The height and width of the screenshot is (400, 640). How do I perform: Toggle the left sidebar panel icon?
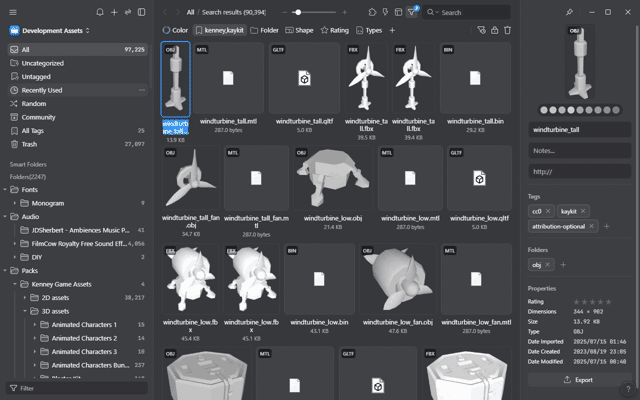coord(141,12)
